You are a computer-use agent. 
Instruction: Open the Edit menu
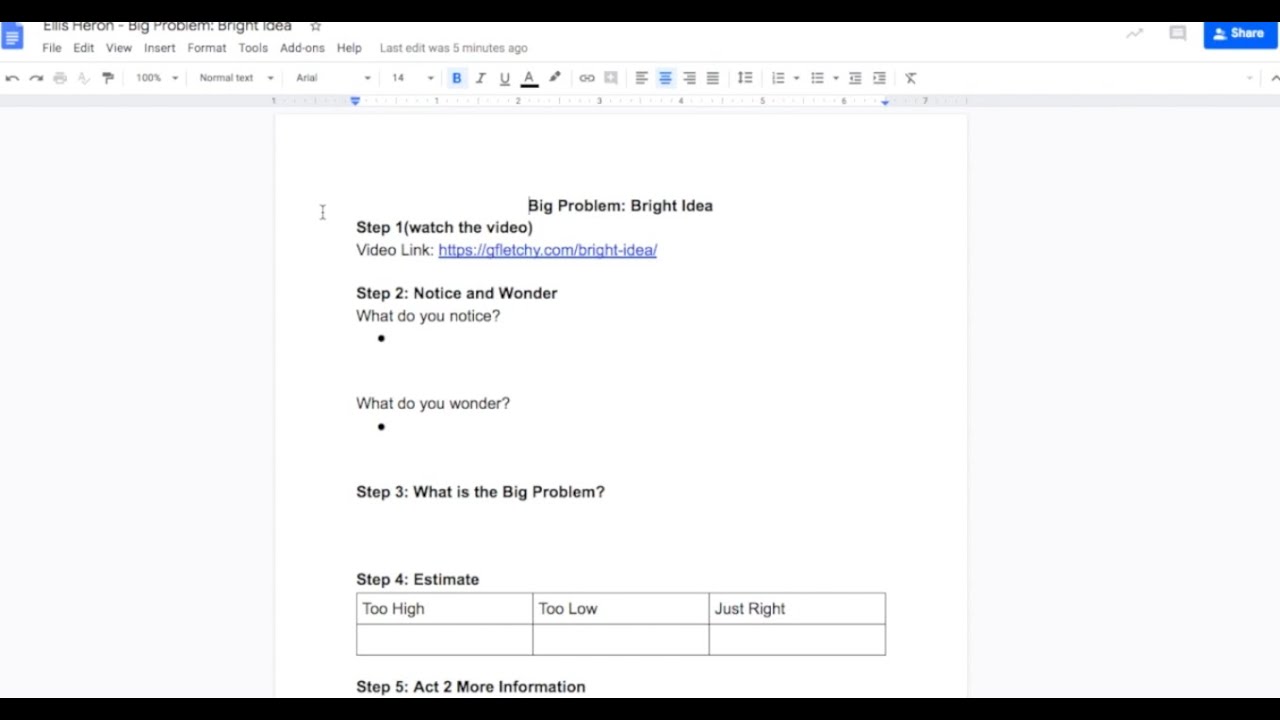click(x=84, y=48)
